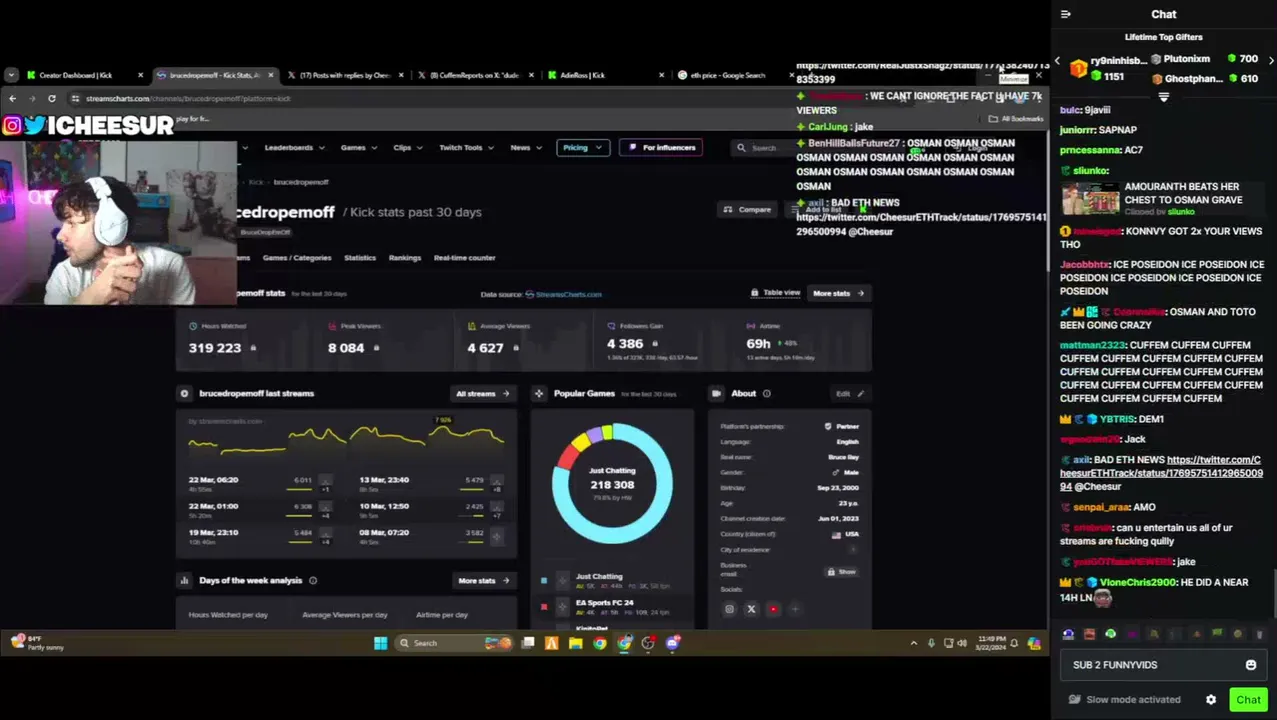Click browser back arrow
Image resolution: width=1277 pixels, height=720 pixels.
pyautogui.click(x=12, y=98)
